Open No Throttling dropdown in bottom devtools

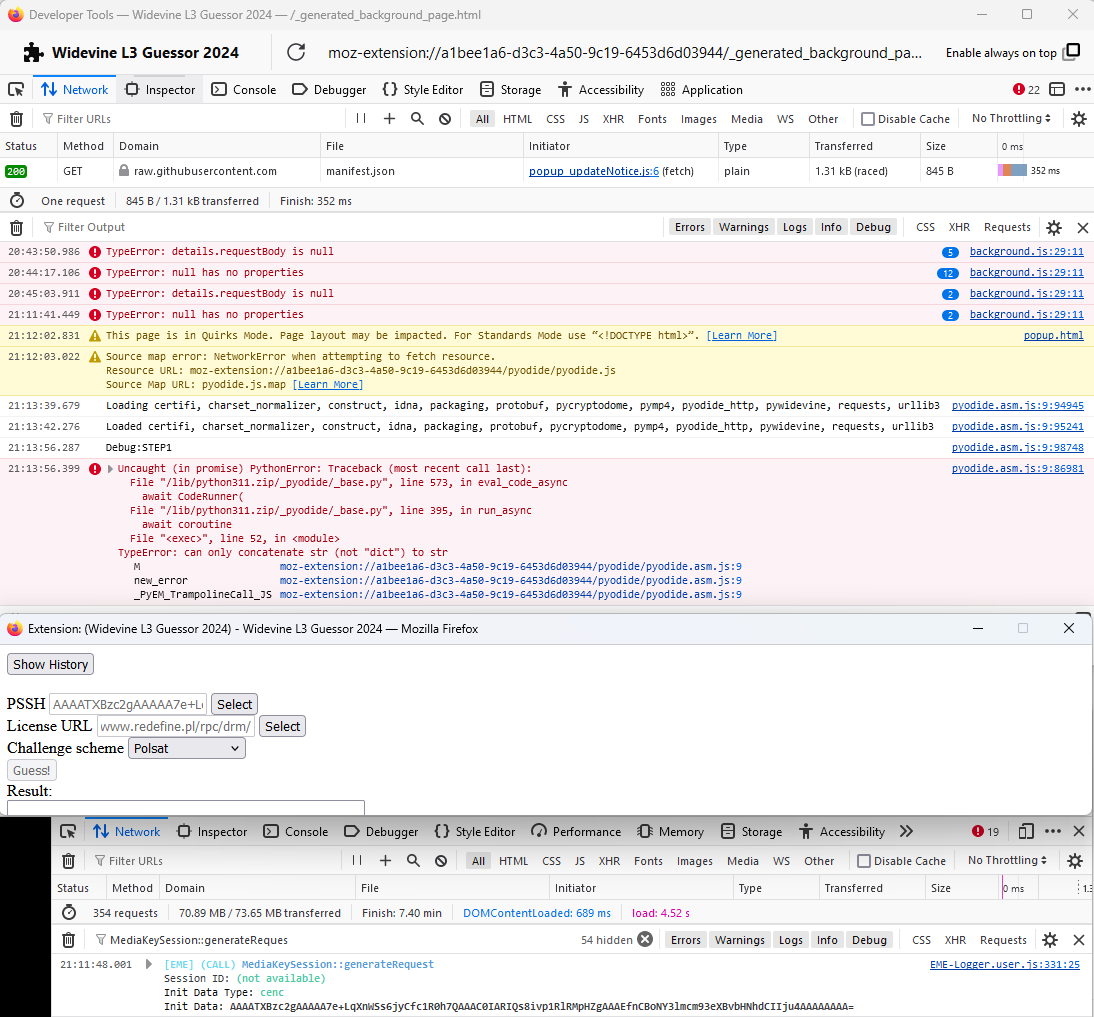pyautogui.click(x=1007, y=860)
